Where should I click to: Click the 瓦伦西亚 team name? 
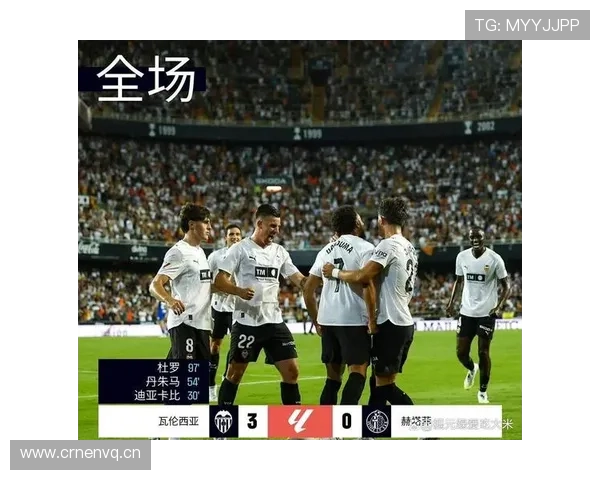[179, 421]
